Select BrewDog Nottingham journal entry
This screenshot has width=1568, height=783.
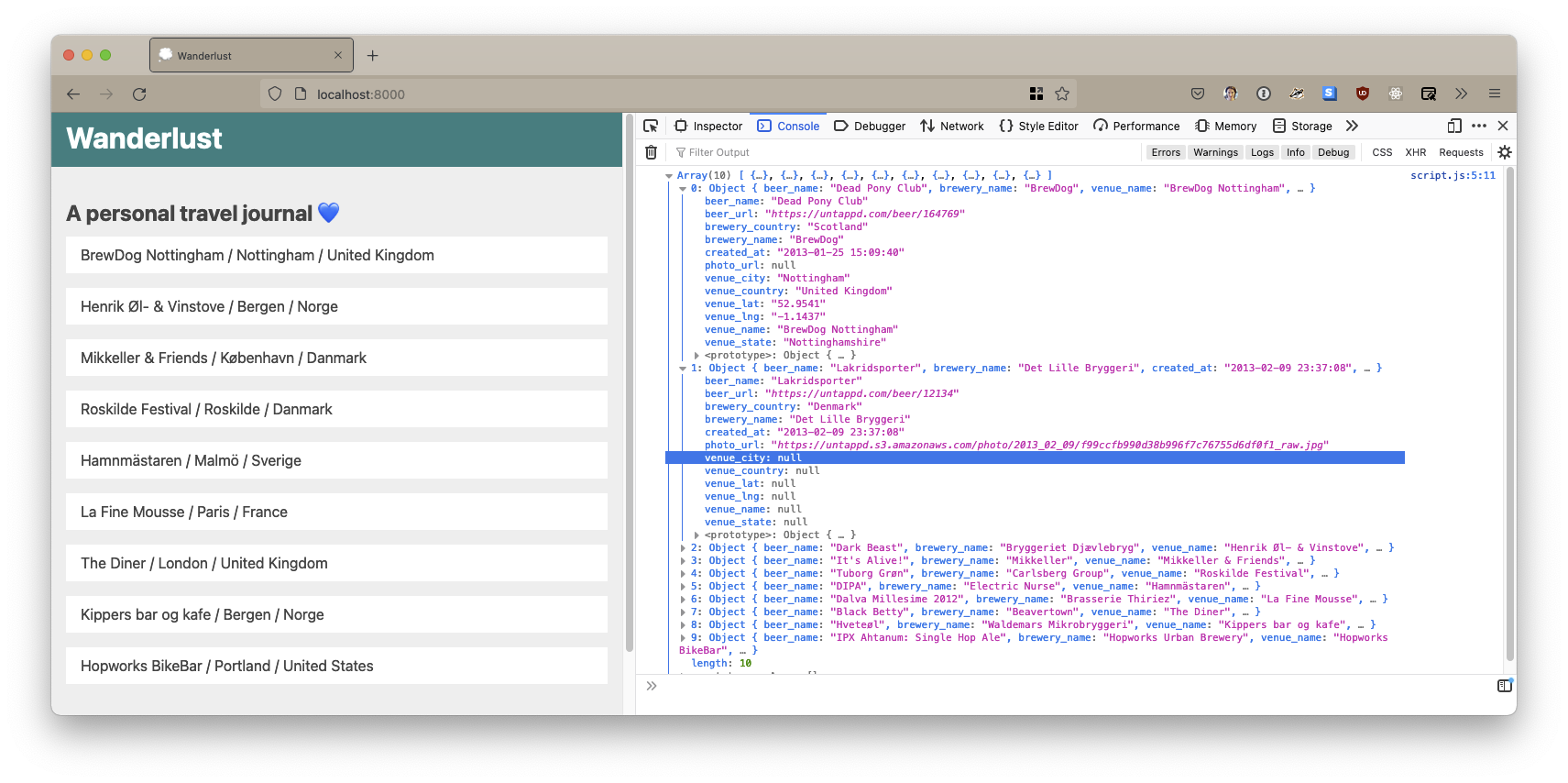(x=336, y=255)
